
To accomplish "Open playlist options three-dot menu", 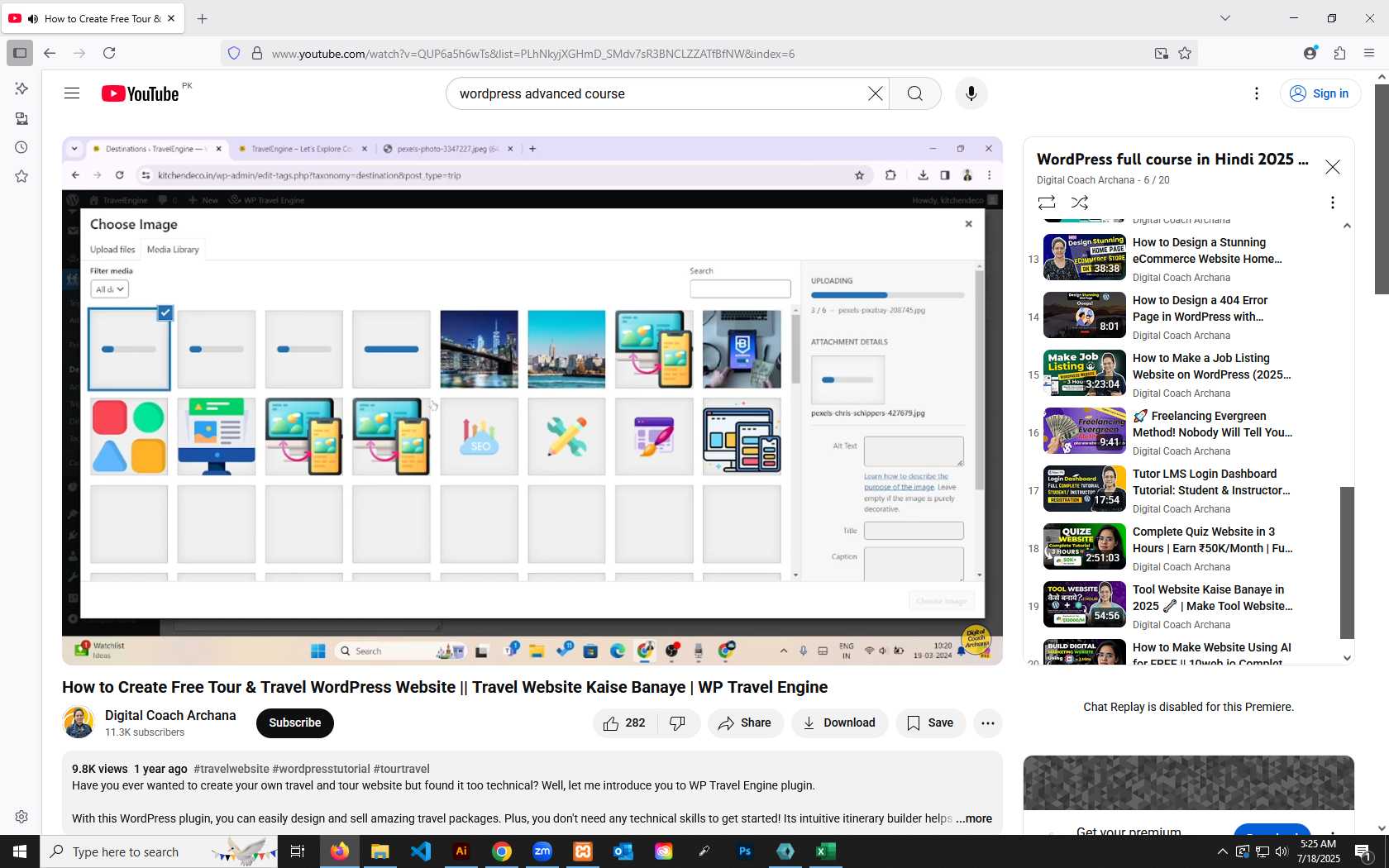I will tap(1332, 203).
